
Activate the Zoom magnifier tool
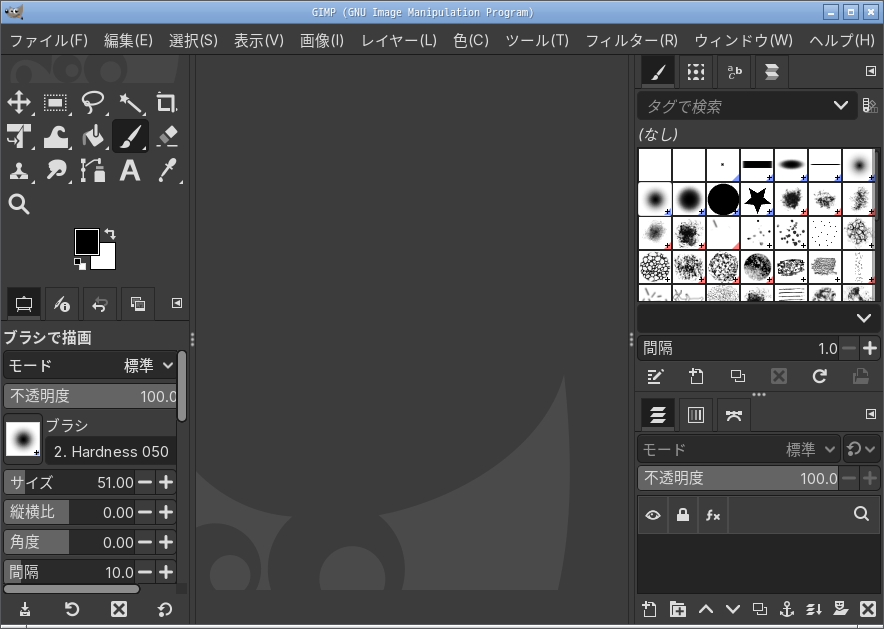coord(19,204)
